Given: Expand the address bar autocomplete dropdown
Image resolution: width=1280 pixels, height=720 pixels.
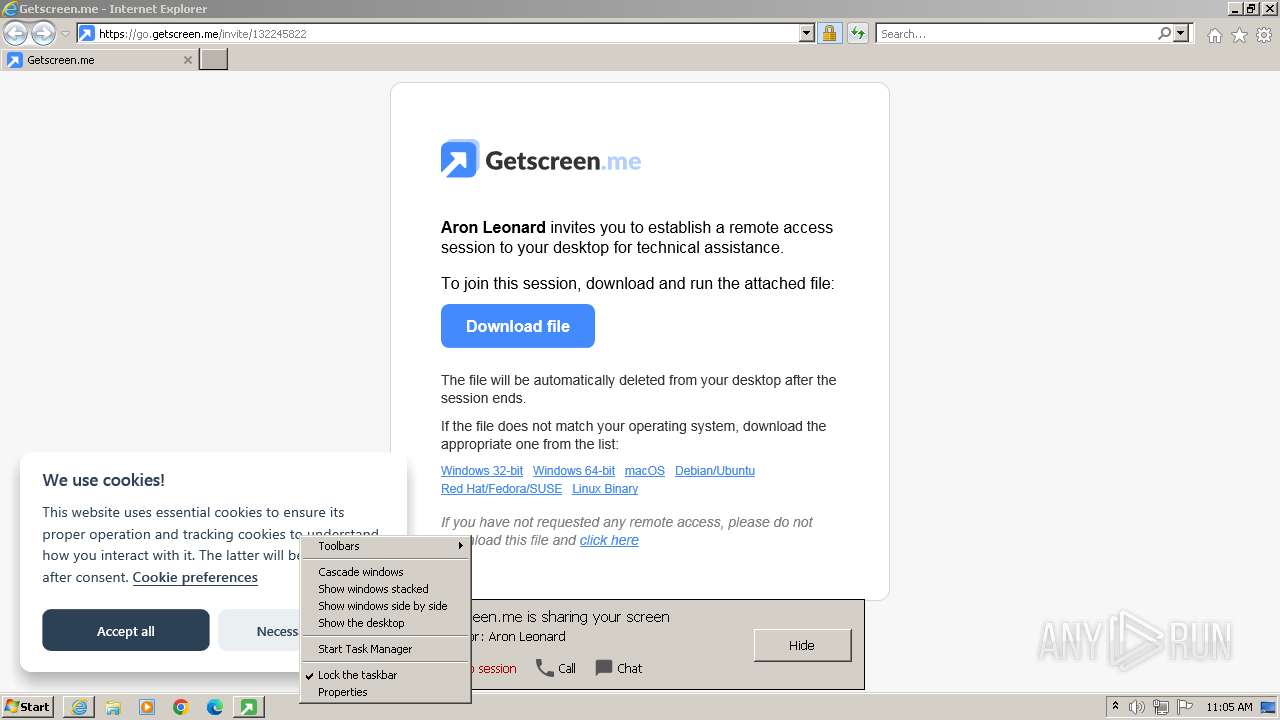Looking at the screenshot, I should click(807, 33).
